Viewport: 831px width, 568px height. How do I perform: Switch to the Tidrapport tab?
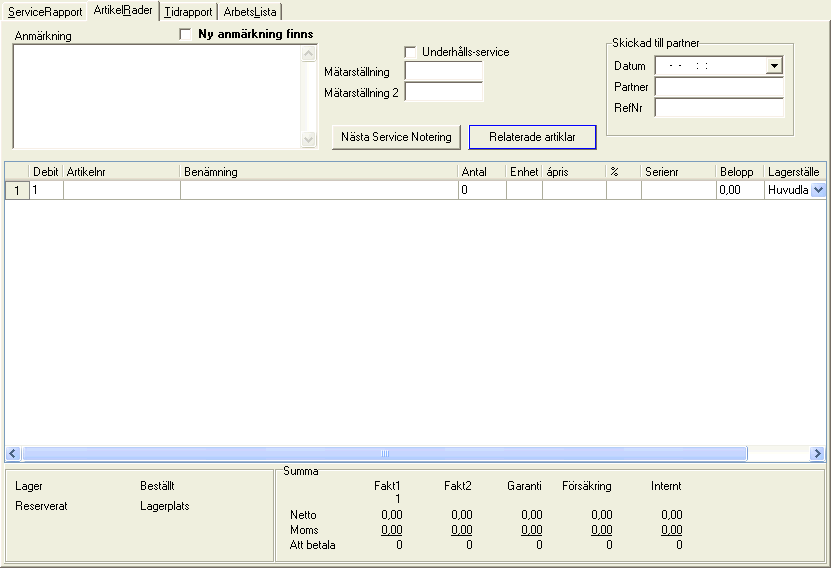click(x=189, y=12)
